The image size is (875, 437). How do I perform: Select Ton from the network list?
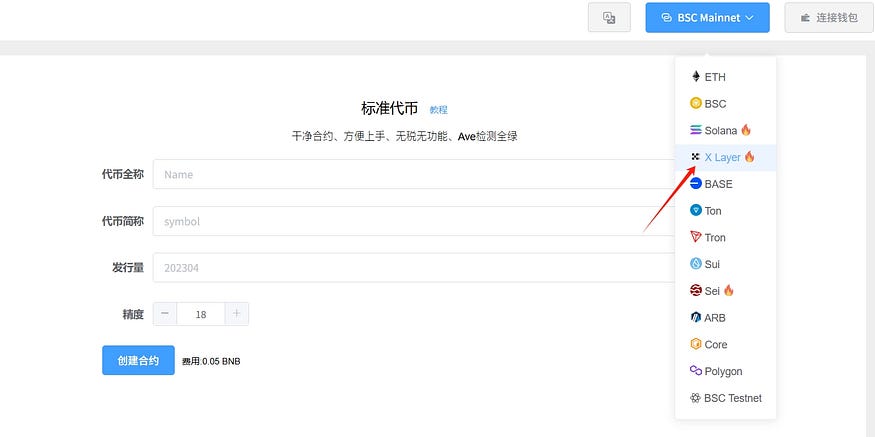[x=725, y=211]
